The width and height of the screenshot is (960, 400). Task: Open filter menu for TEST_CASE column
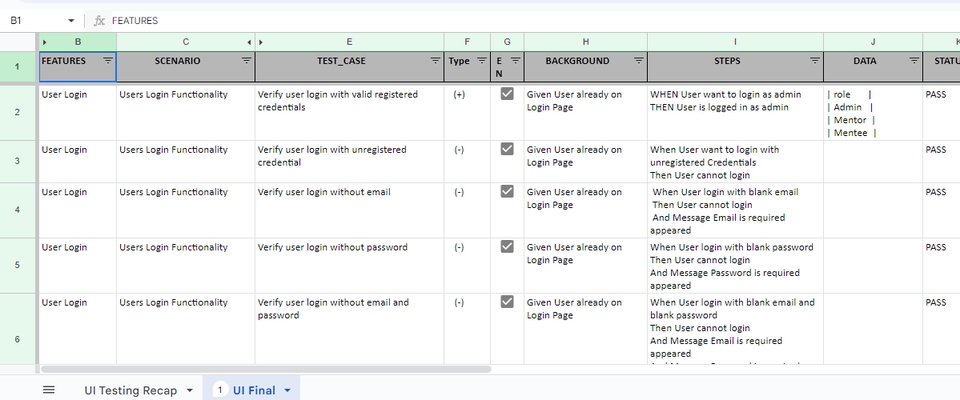435,61
